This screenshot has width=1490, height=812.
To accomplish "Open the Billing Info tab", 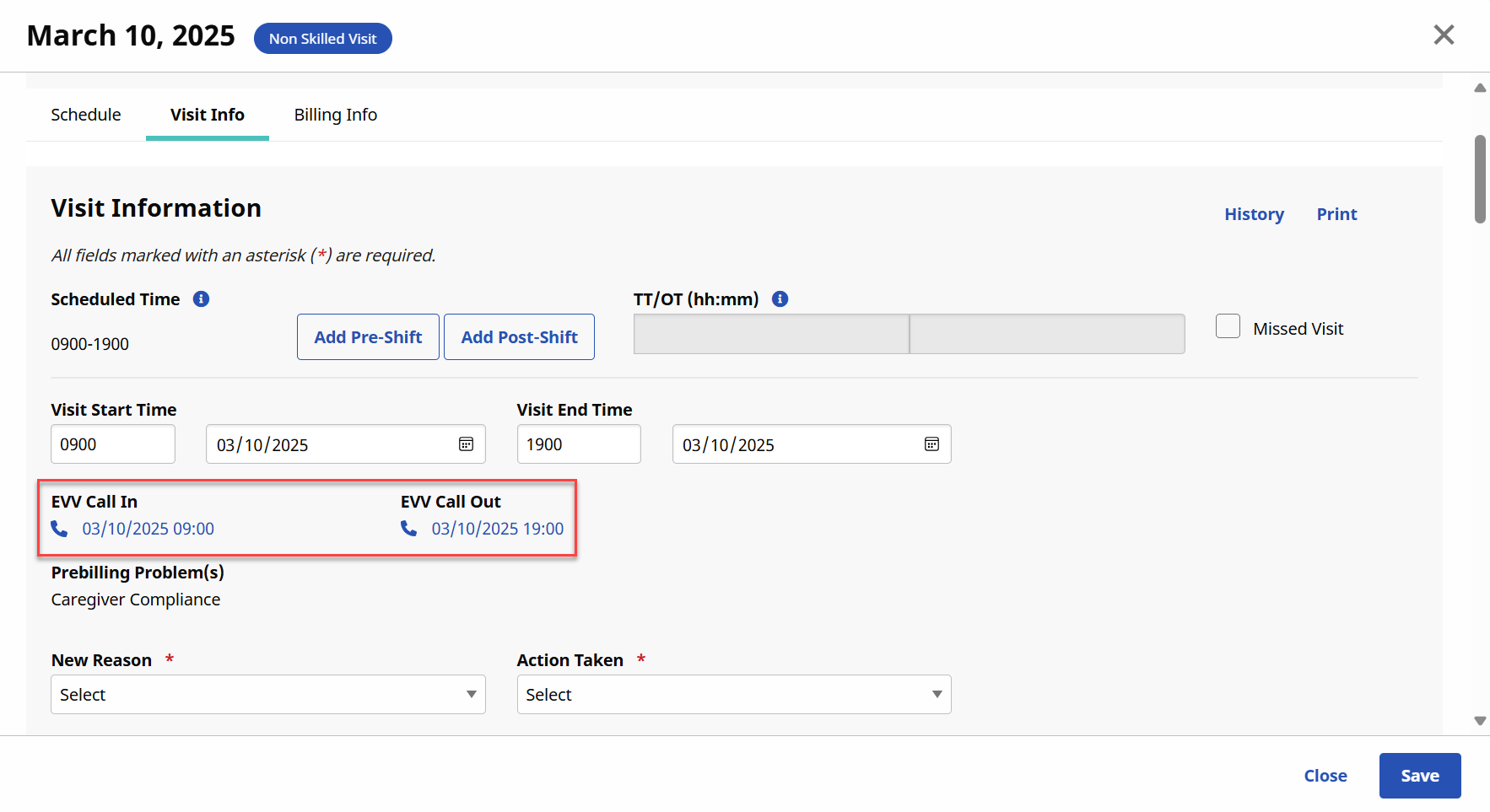I will click(x=335, y=115).
